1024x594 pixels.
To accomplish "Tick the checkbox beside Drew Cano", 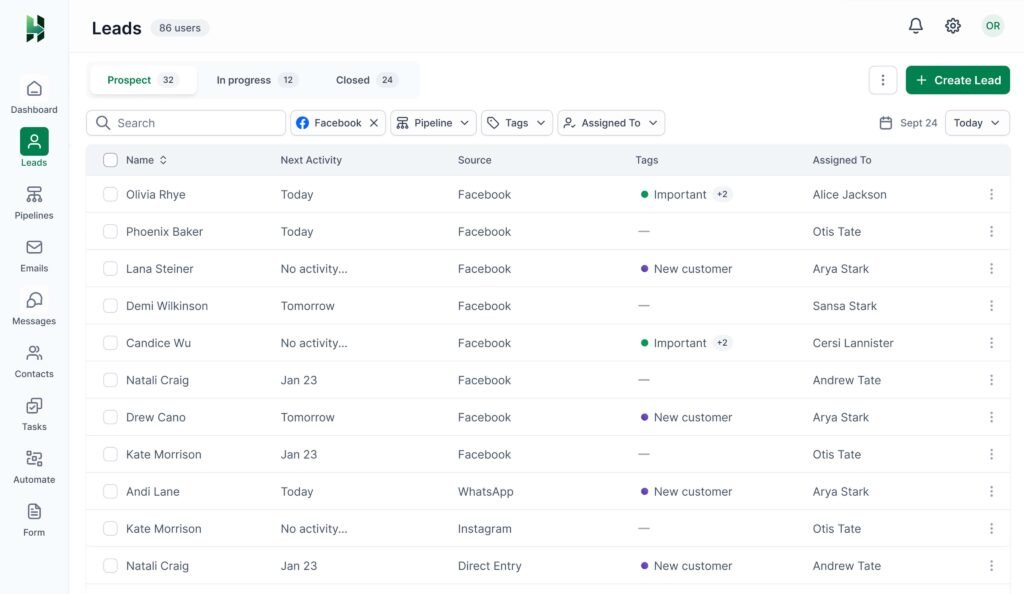I will (x=110, y=417).
